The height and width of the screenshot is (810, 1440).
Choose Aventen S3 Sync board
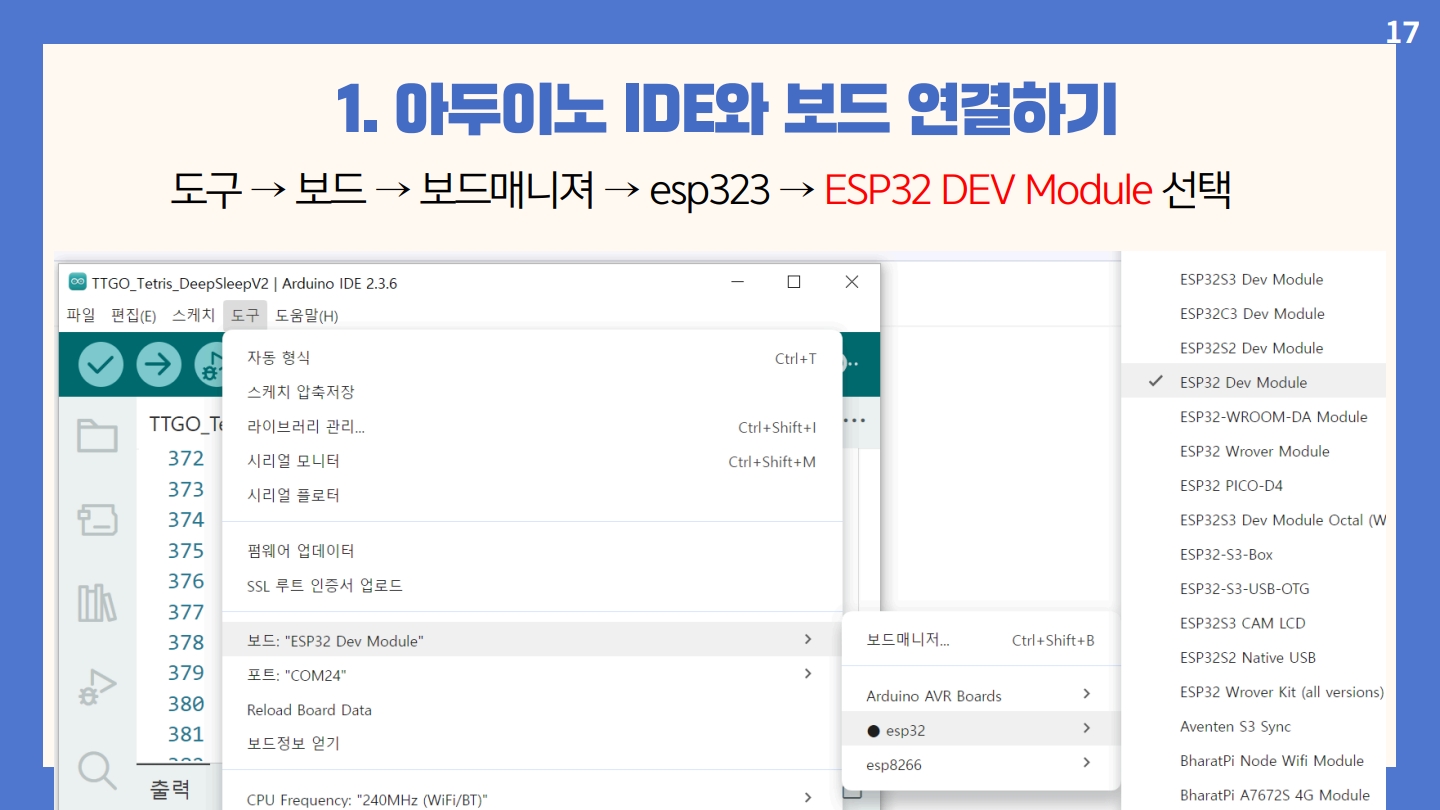[x=1254, y=726]
